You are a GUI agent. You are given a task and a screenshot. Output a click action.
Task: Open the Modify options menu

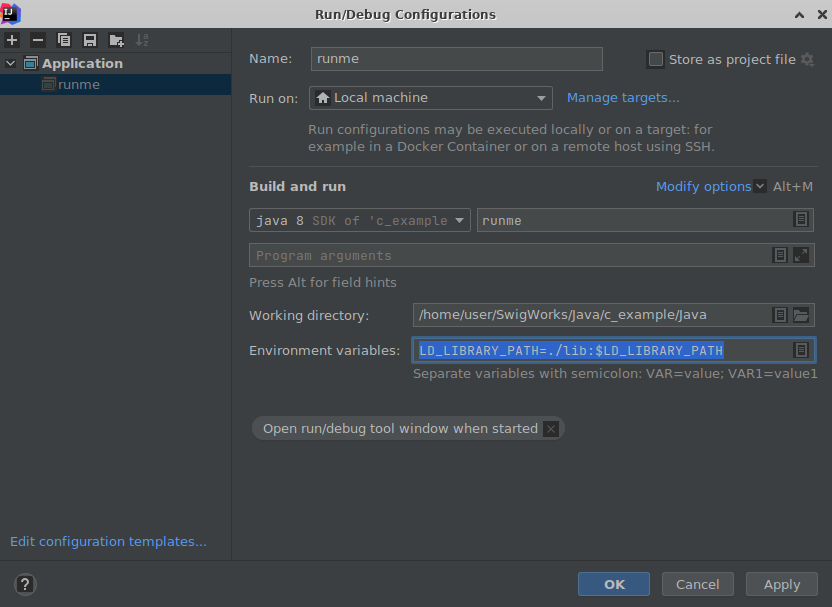pyautogui.click(x=704, y=187)
